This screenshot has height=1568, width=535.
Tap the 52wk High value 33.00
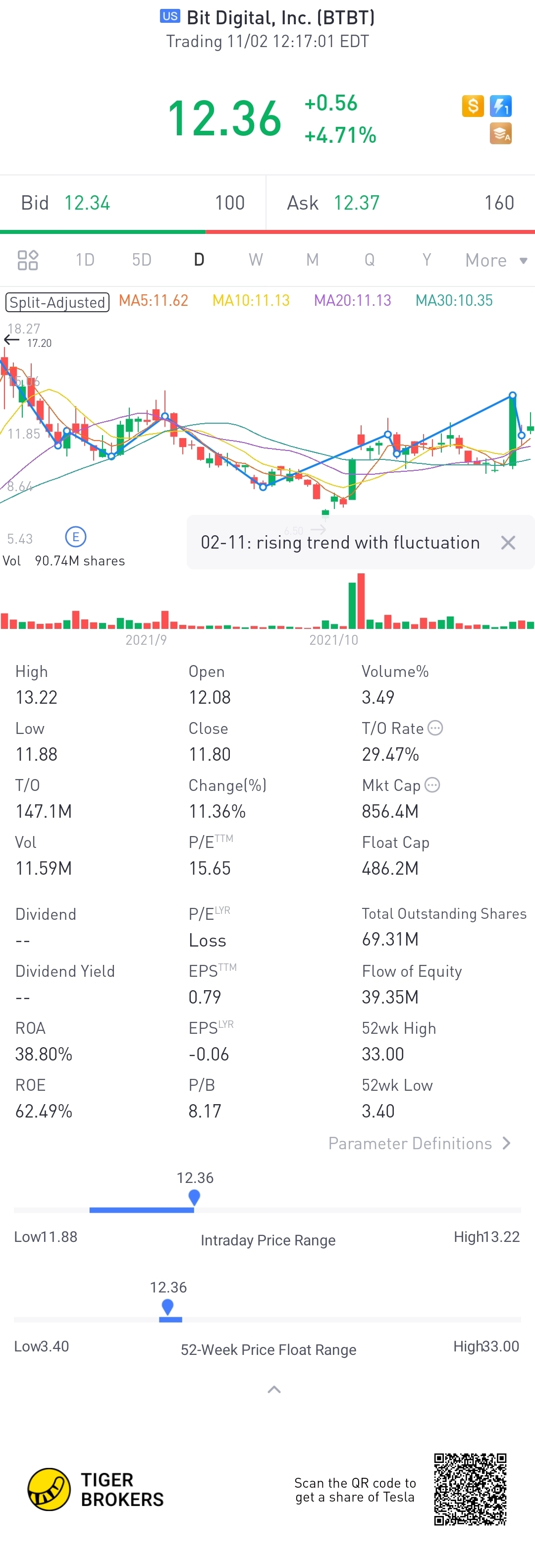[x=383, y=1054]
